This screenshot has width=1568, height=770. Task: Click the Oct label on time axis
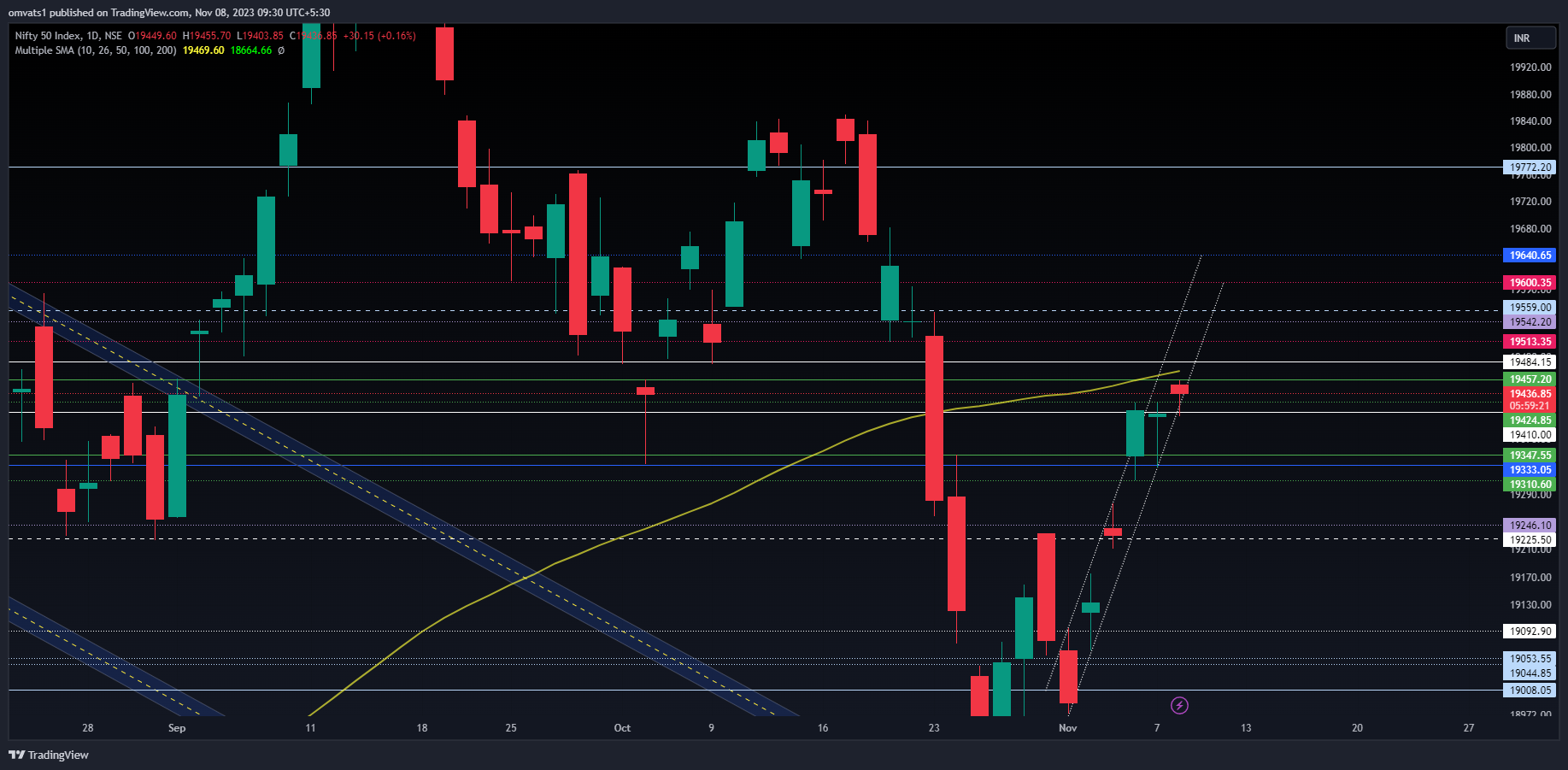click(622, 728)
